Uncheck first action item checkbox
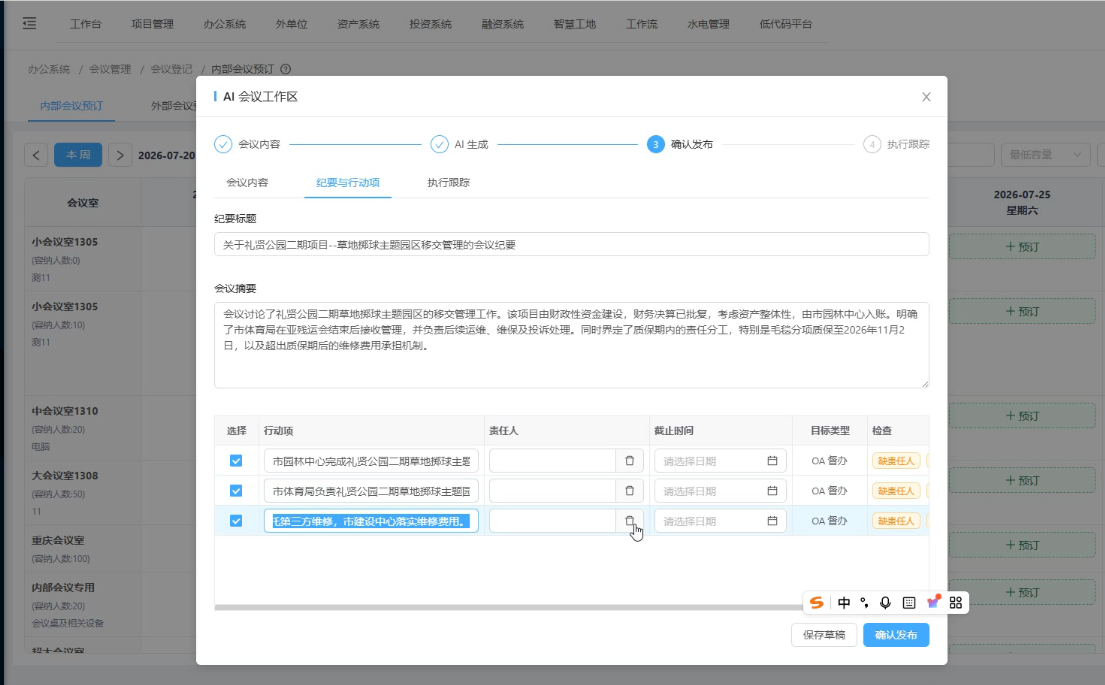The width and height of the screenshot is (1105, 685). pos(236,461)
